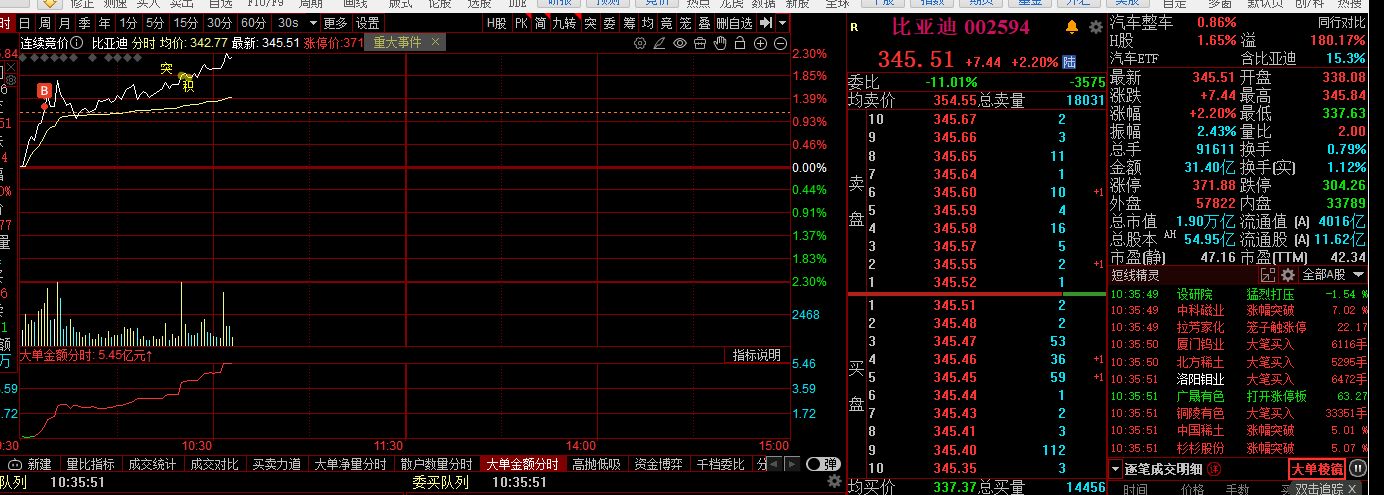
Task: Click the 设置 button in period bar
Action: coord(367,23)
